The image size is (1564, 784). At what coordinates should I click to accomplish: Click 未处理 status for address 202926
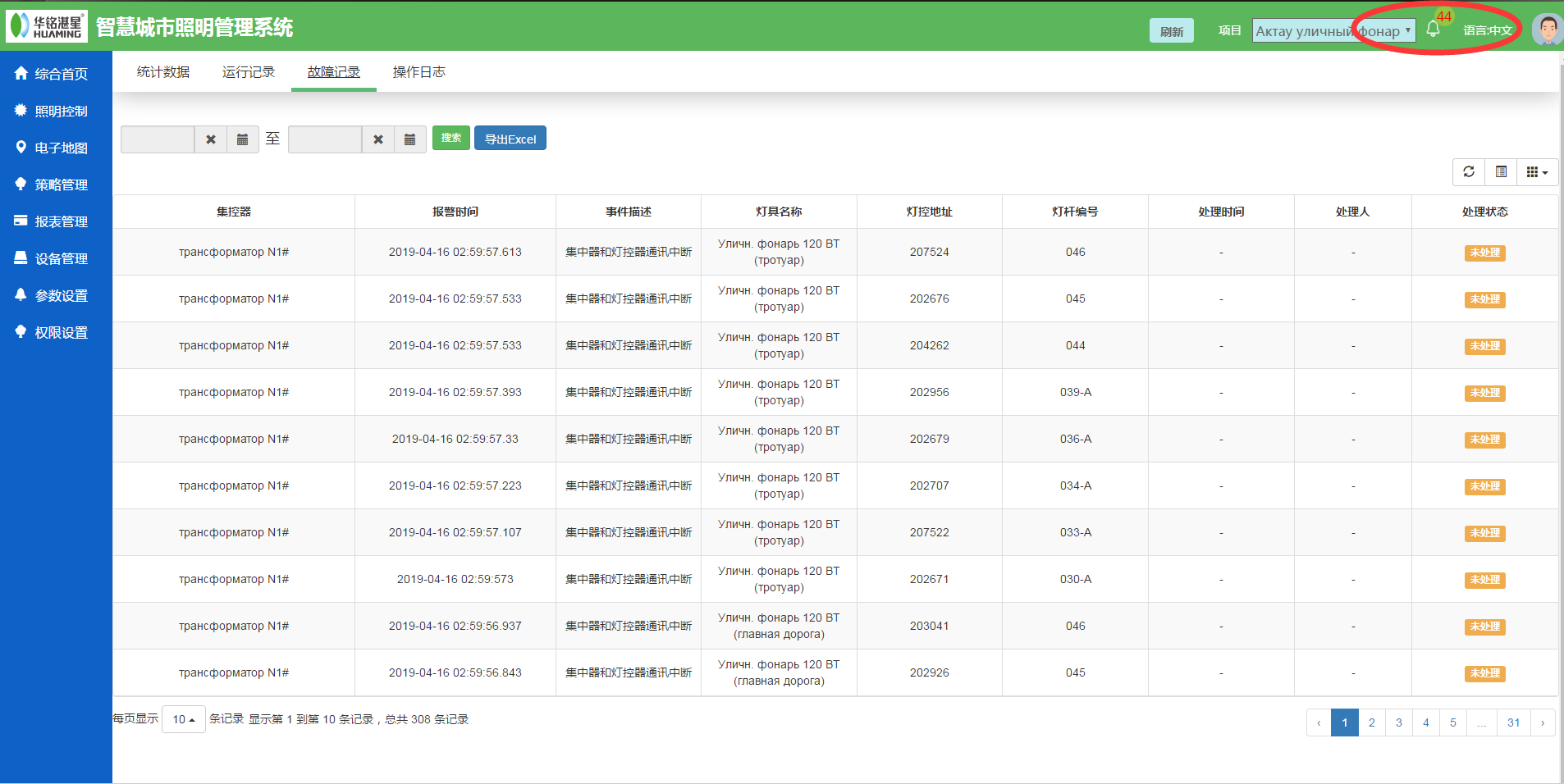click(x=1485, y=673)
